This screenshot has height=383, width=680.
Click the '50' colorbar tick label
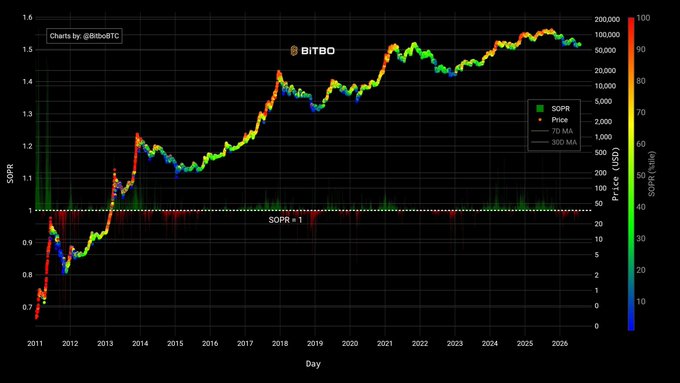click(641, 175)
